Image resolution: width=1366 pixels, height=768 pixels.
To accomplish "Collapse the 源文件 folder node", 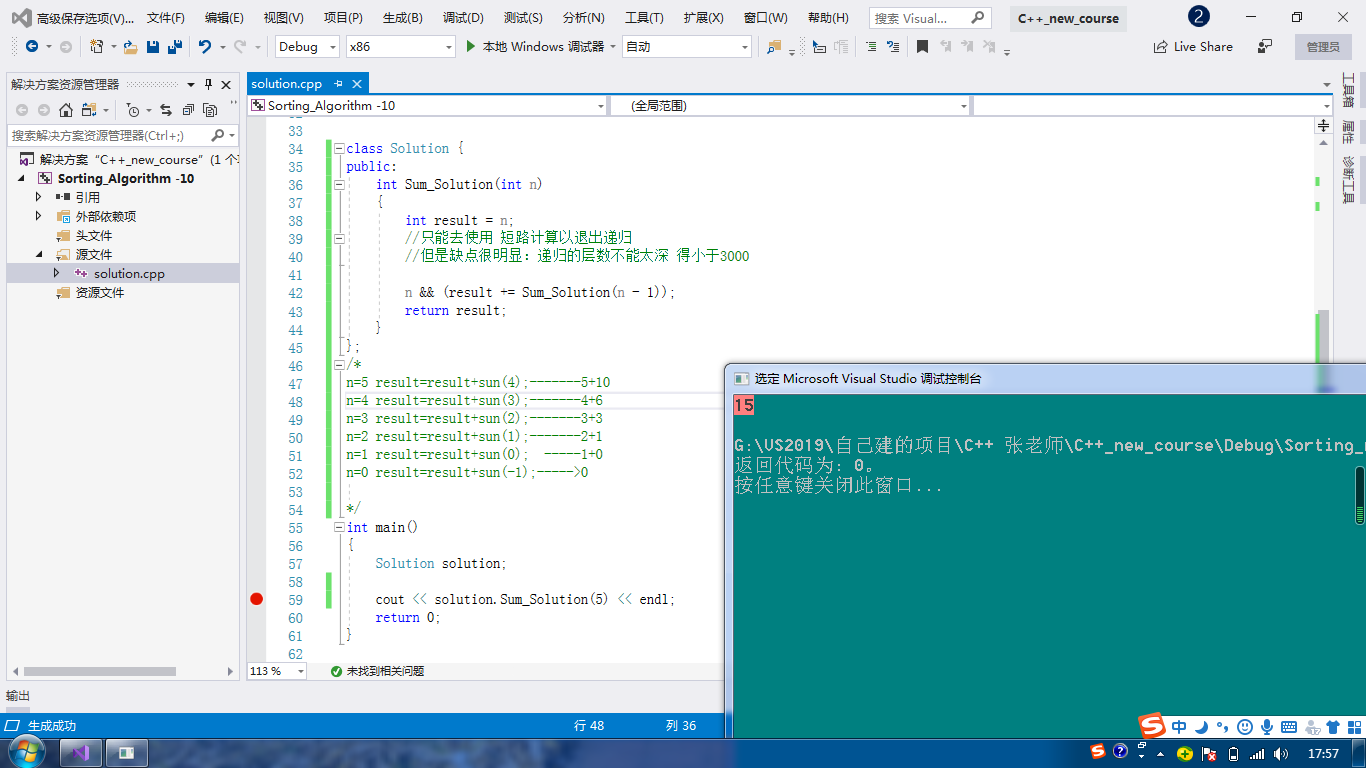I will [x=39, y=254].
